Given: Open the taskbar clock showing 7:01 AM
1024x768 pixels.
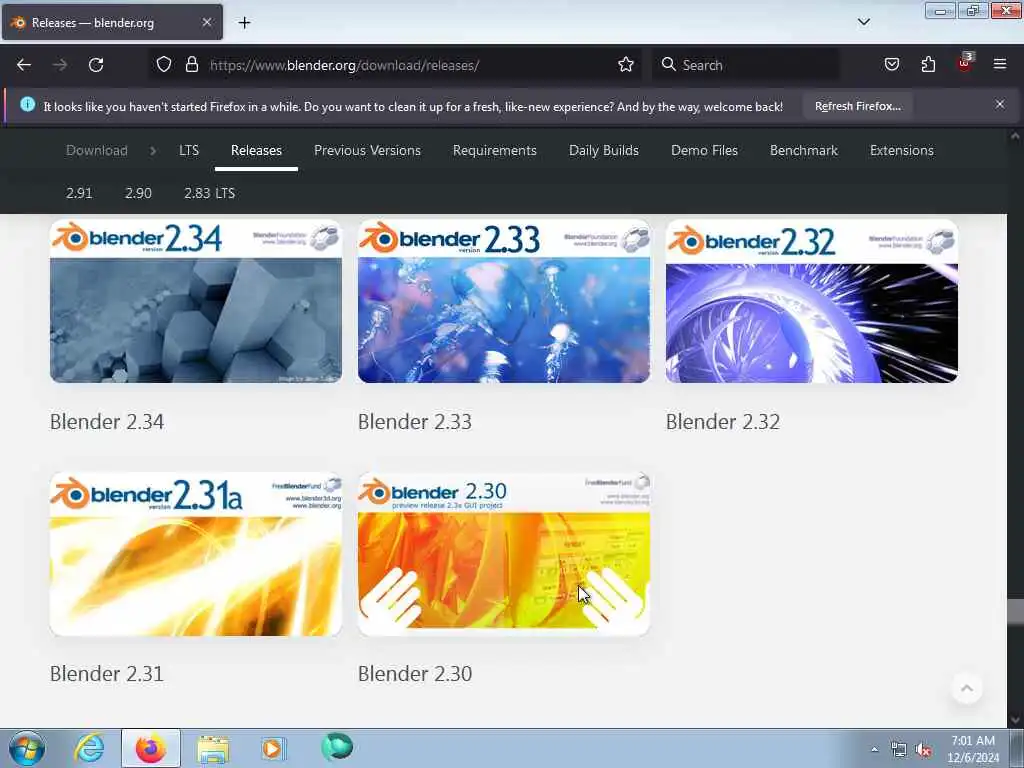Looking at the screenshot, I should (973, 749).
